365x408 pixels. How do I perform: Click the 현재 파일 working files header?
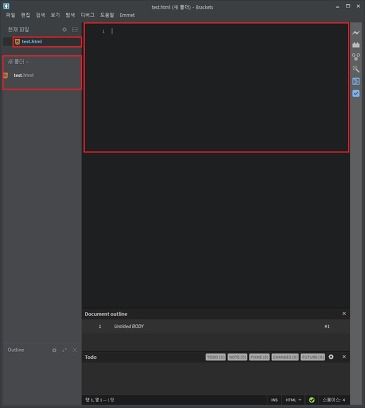[x=18, y=30]
